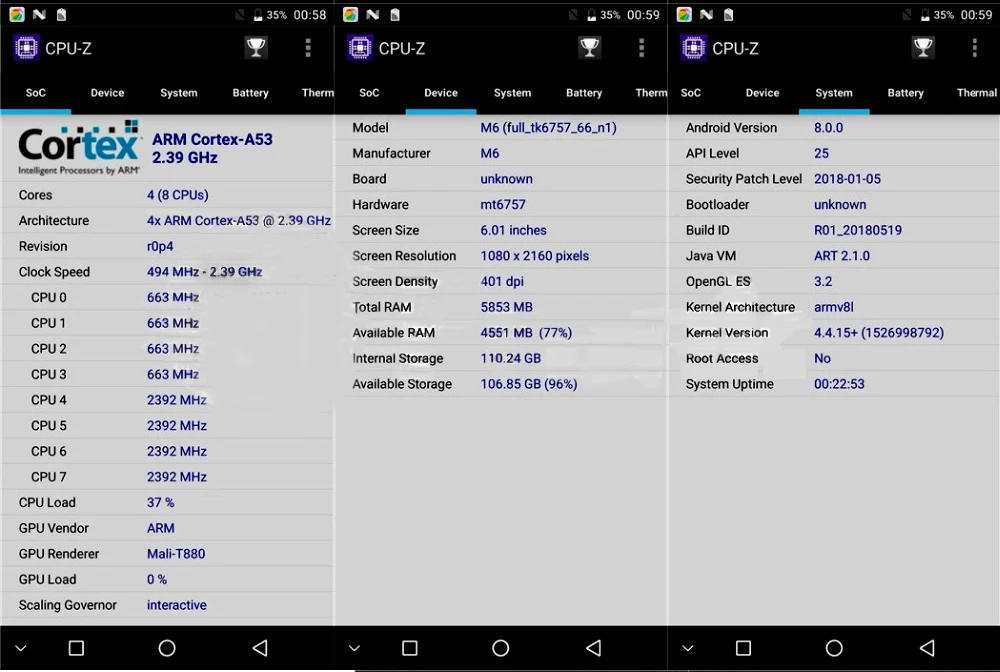
Task: Click the Build ID value "R01_20180519"
Action: [858, 230]
